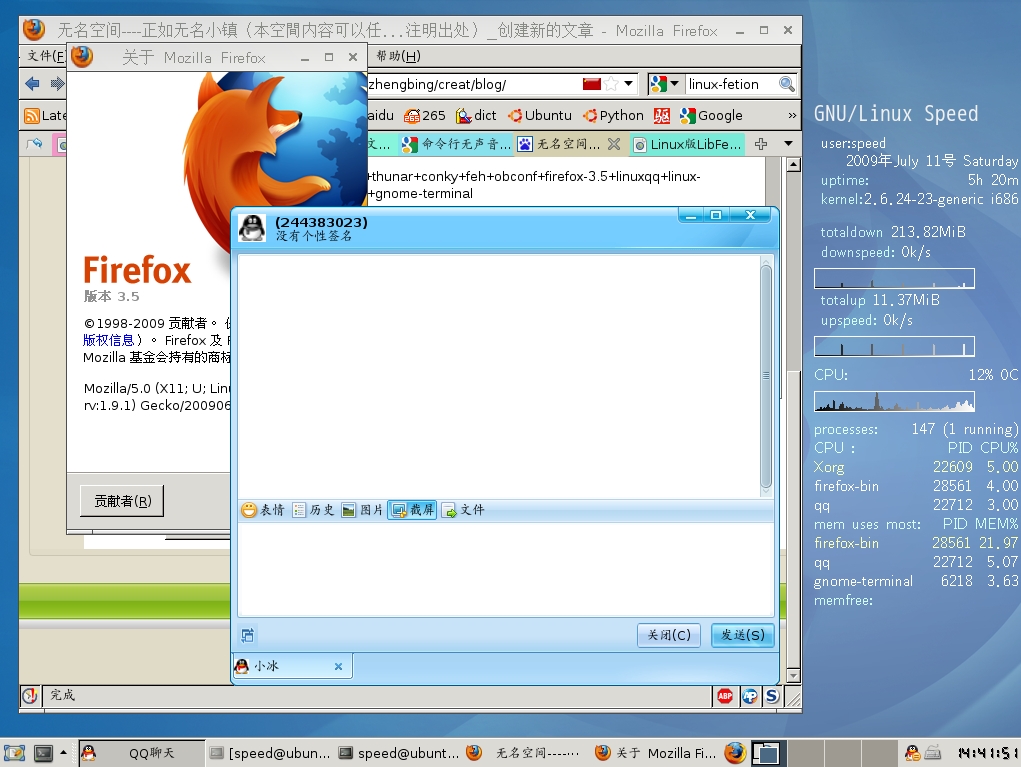Image resolution: width=1021 pixels, height=767 pixels.
Task: Switch to 关于 Mozilla Fi... taskbar item
Action: click(656, 753)
